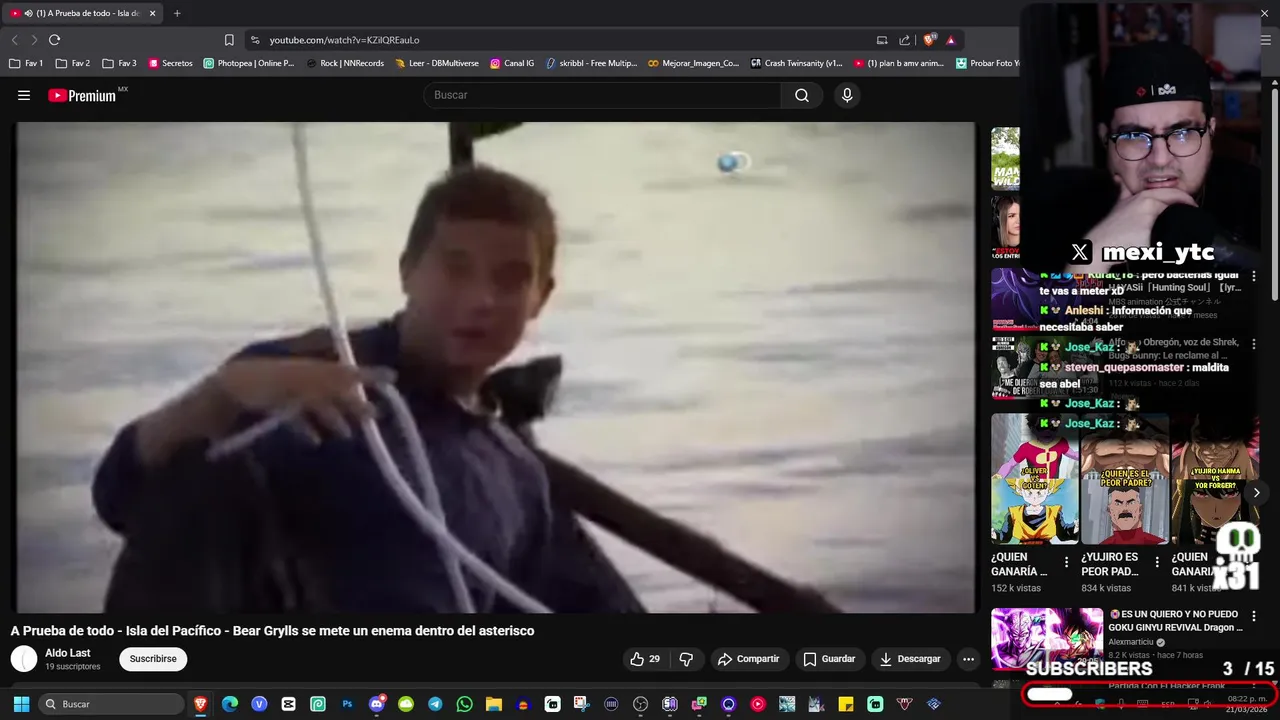Open the Fav 2 bookmarks folder
Screen dimensions: 1280x720
click(73, 63)
